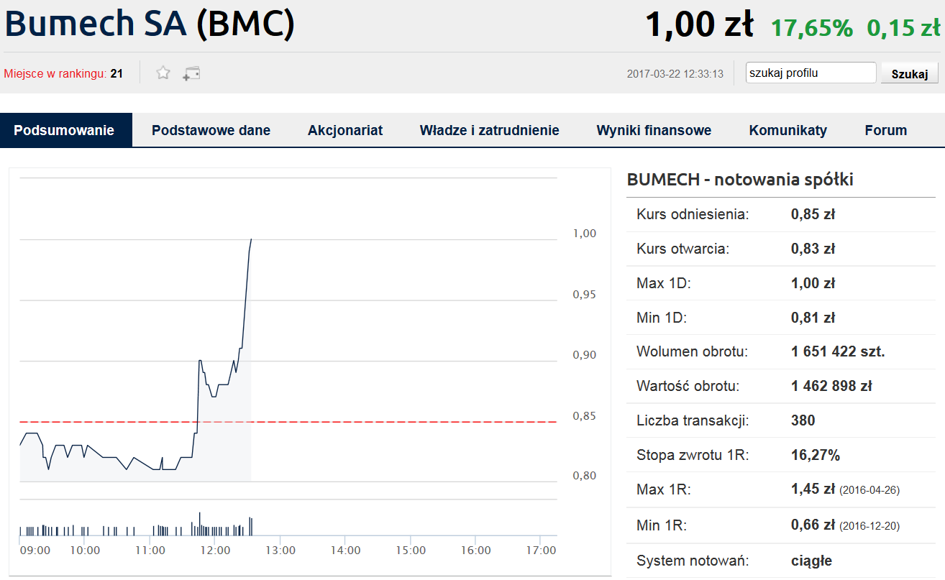This screenshot has height=580, width=945.
Task: Click the Bumech SA (BMC) heading
Action: click(150, 24)
